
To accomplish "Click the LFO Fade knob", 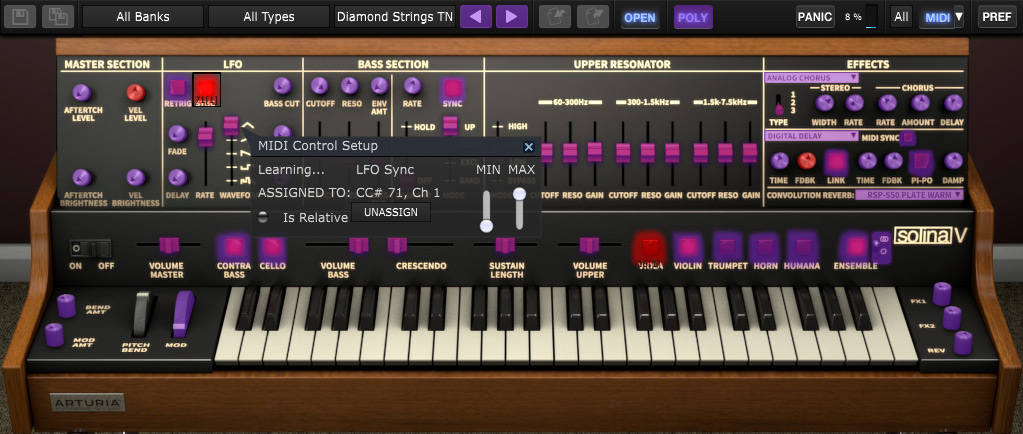I will [177, 134].
